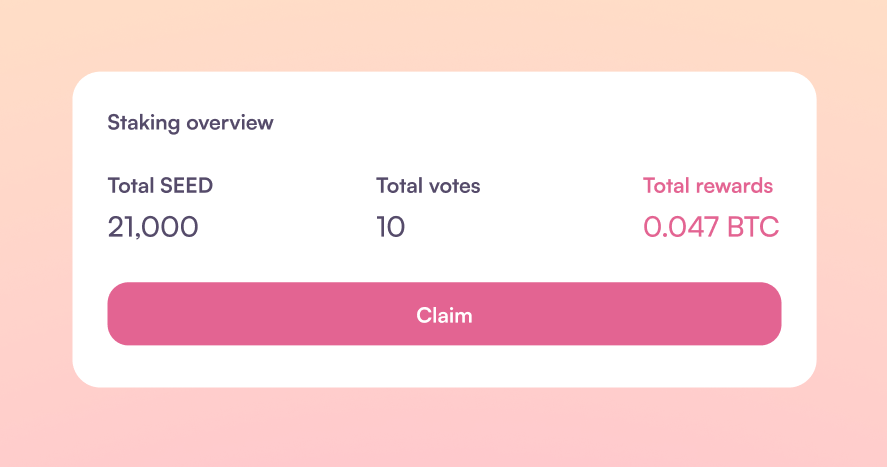Claim rewards via the Claim text
This screenshot has width=887, height=467.
point(444,315)
